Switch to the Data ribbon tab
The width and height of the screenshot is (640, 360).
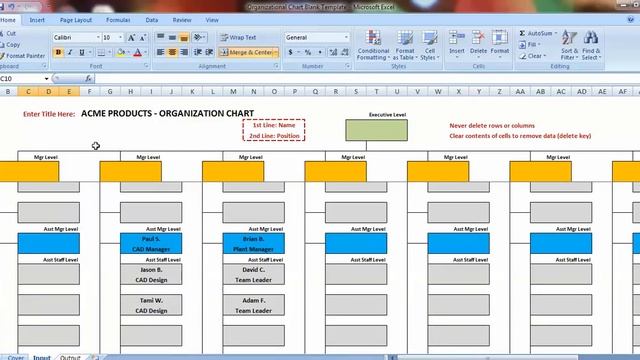coord(152,20)
